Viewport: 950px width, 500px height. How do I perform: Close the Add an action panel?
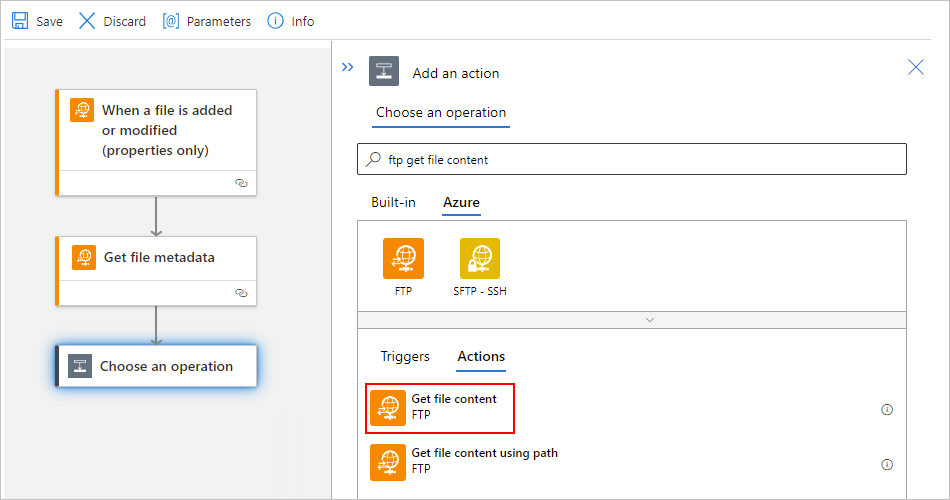tap(915, 67)
